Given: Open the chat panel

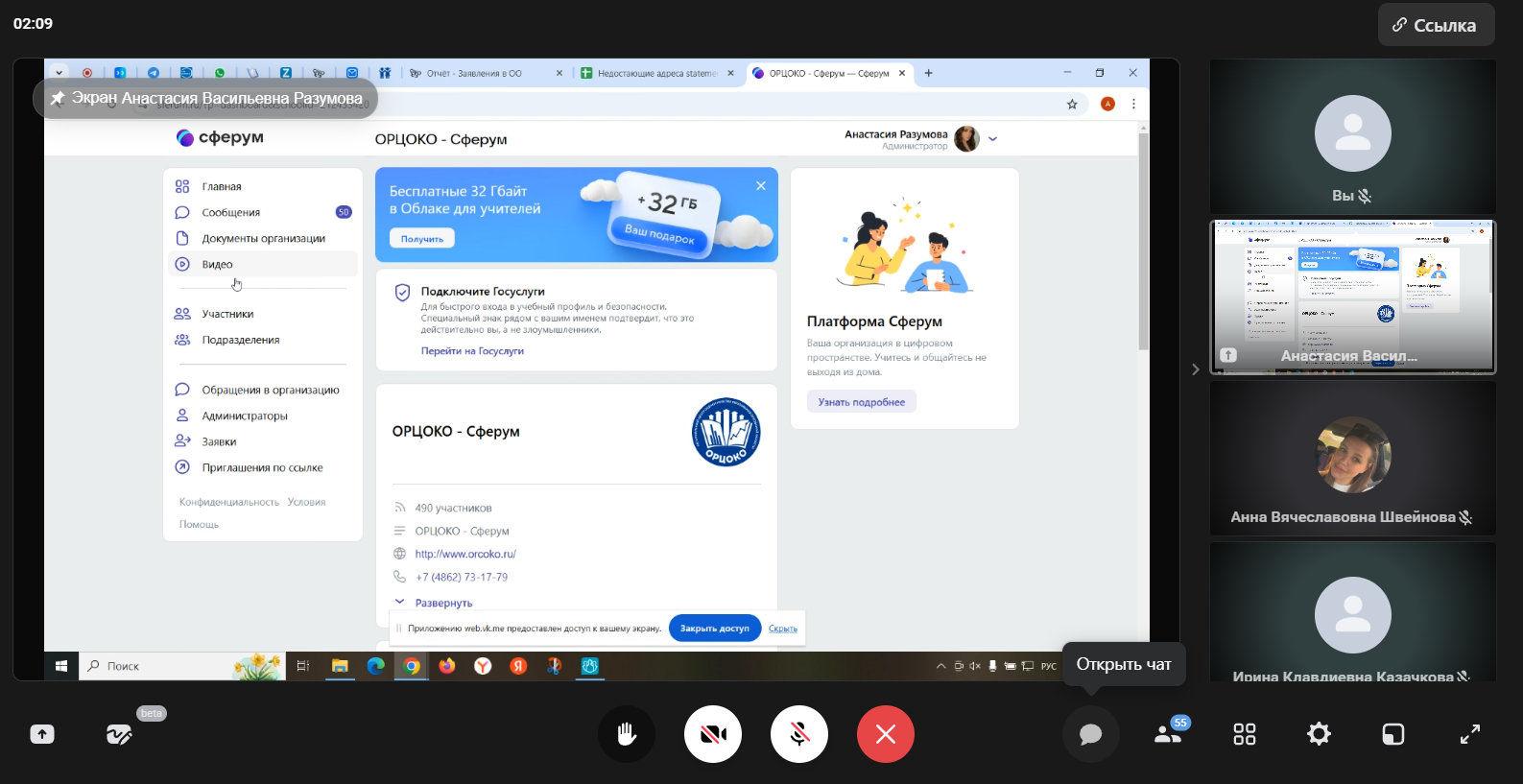Looking at the screenshot, I should click(x=1090, y=734).
